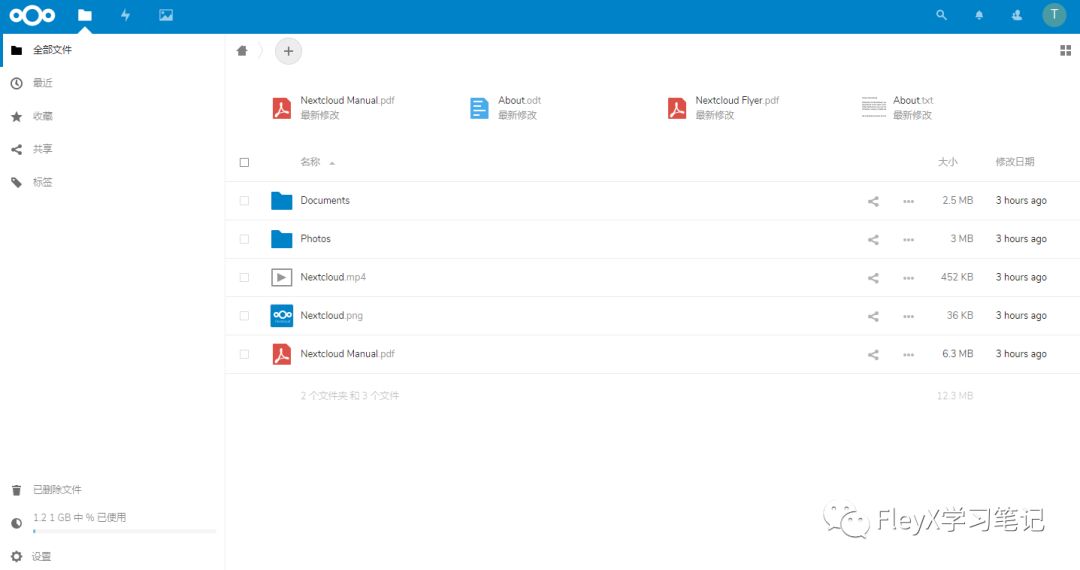Sort by 名称 column header

(311, 162)
